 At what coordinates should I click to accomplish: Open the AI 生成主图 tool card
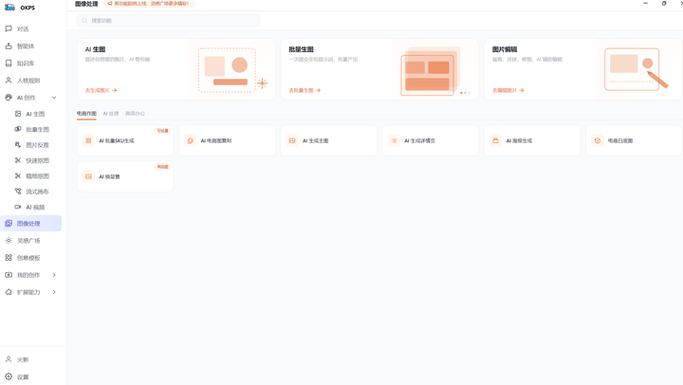coord(329,140)
